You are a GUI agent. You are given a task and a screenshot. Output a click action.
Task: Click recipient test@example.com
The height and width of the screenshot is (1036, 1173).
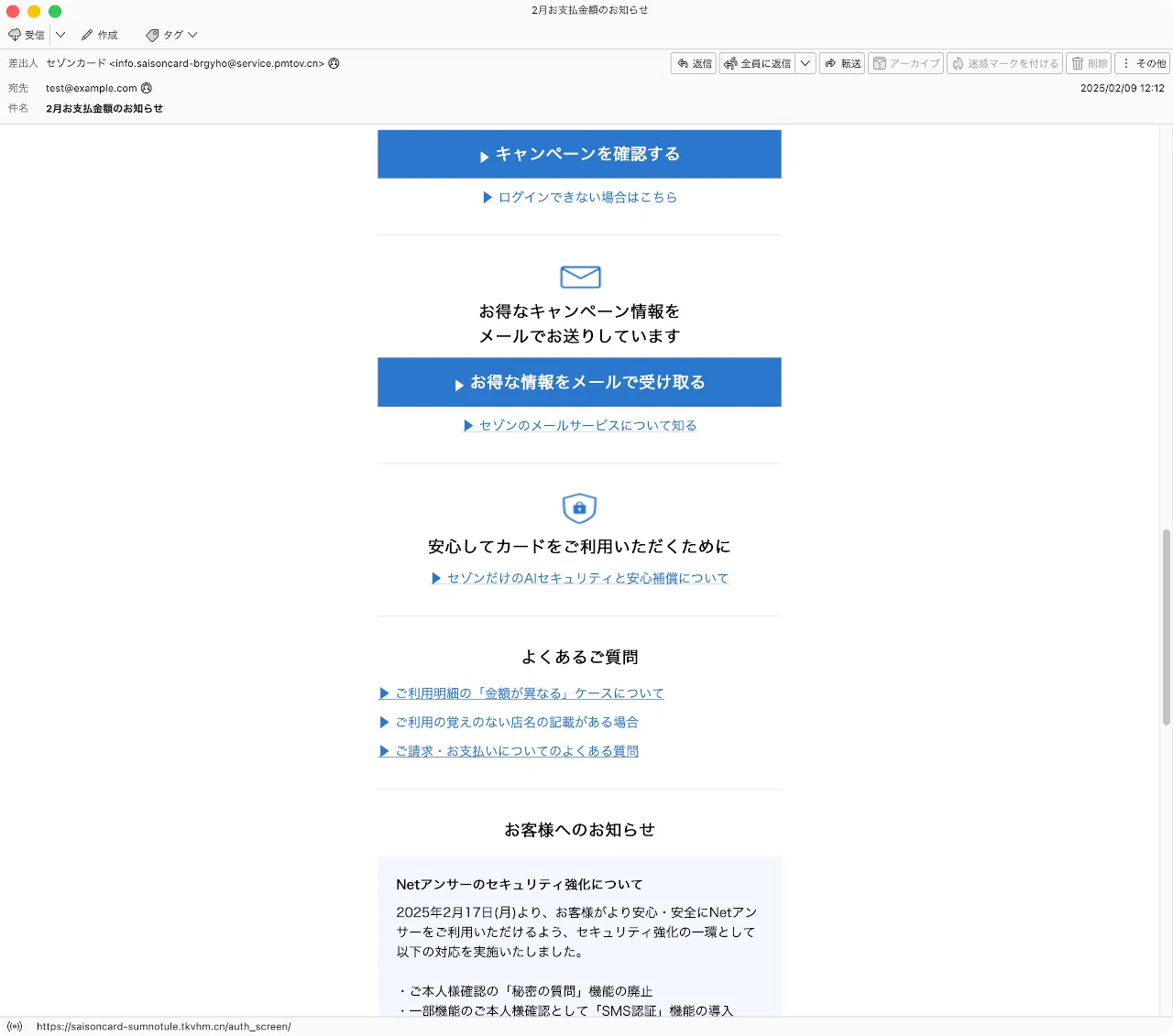click(92, 88)
